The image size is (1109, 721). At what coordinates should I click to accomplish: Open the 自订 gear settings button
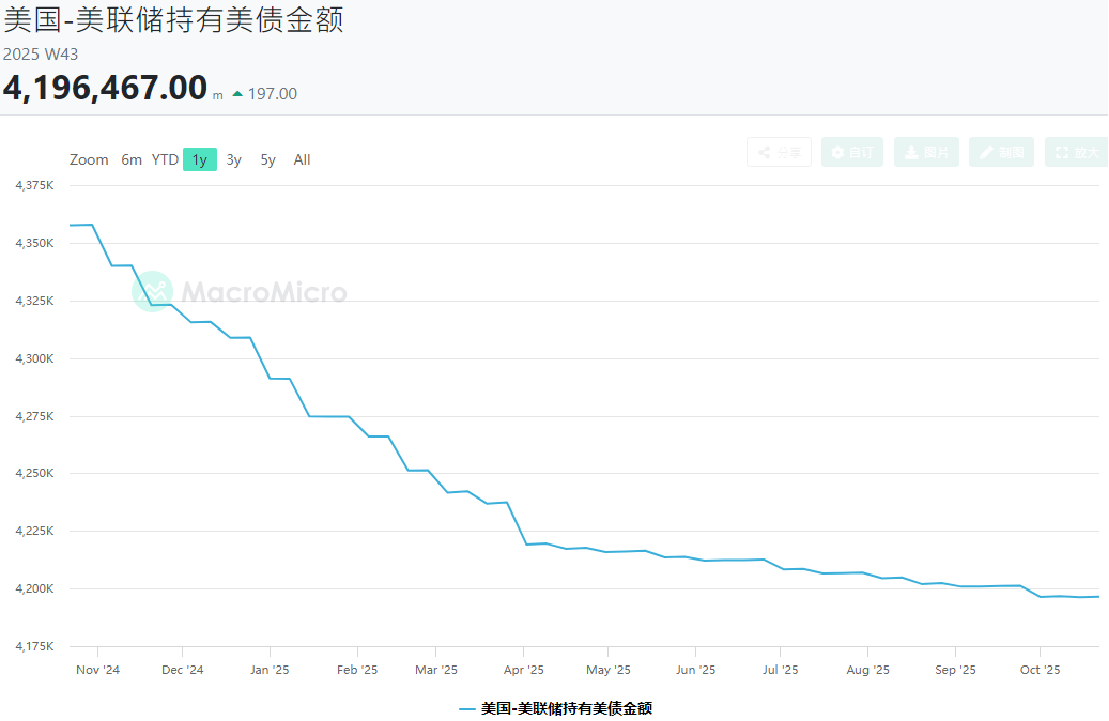tap(852, 152)
